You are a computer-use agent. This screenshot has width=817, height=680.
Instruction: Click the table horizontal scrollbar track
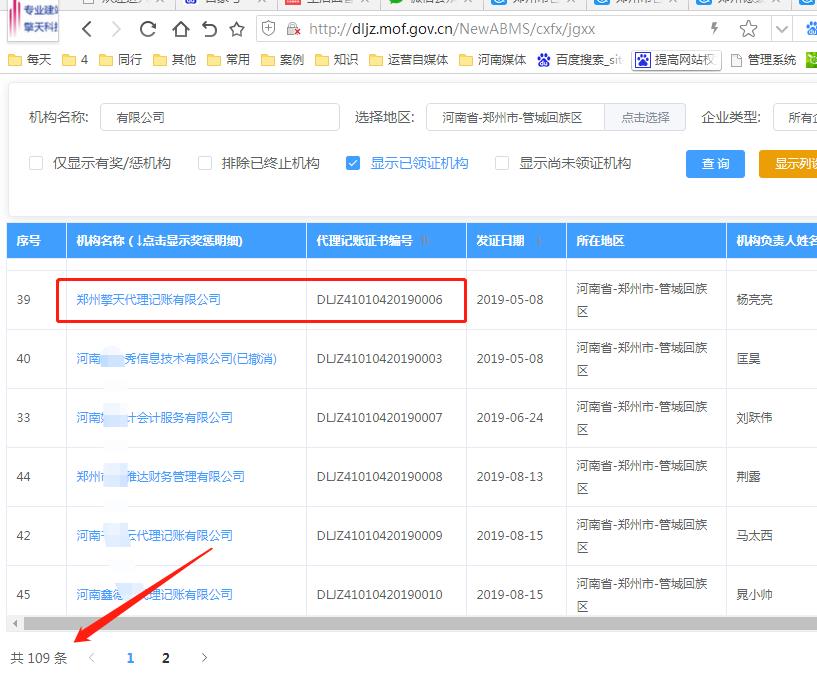click(x=420, y=623)
